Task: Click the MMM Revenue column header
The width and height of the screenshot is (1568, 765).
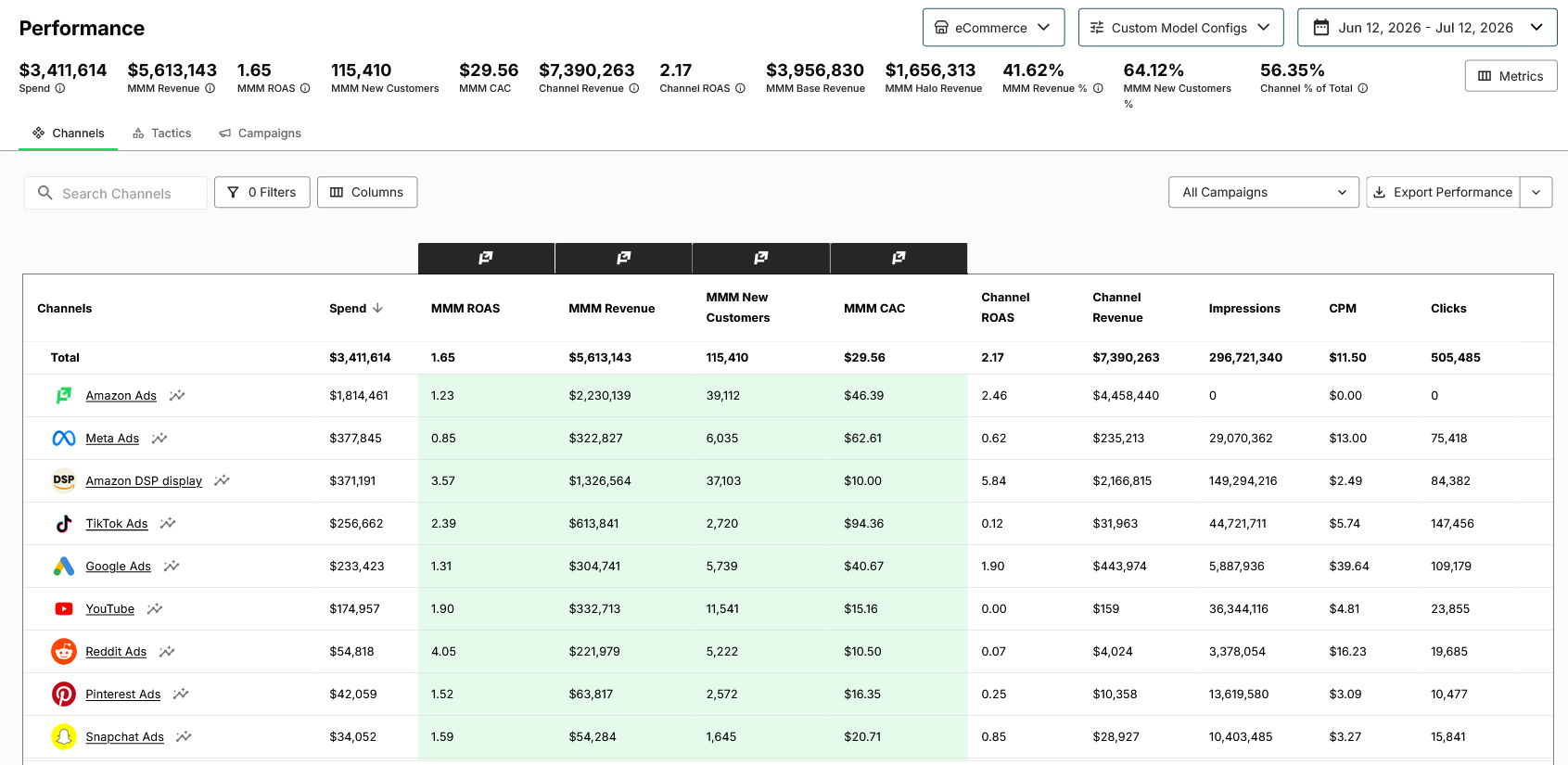Action: point(612,309)
